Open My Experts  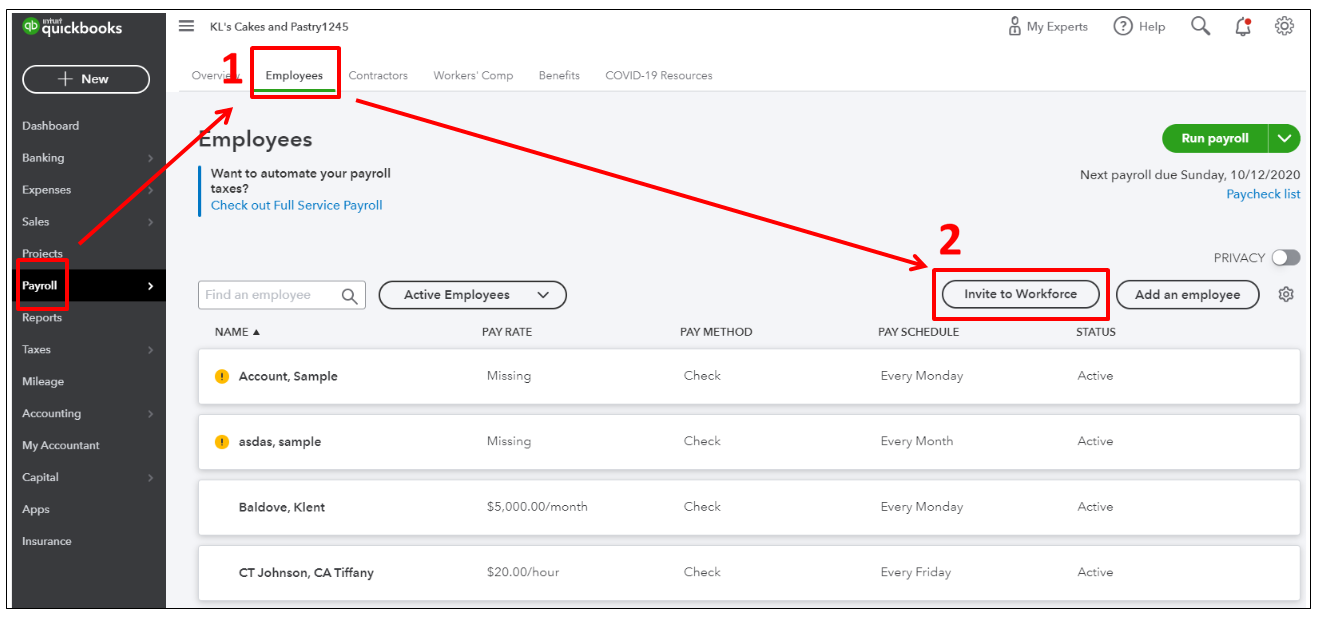[1048, 27]
